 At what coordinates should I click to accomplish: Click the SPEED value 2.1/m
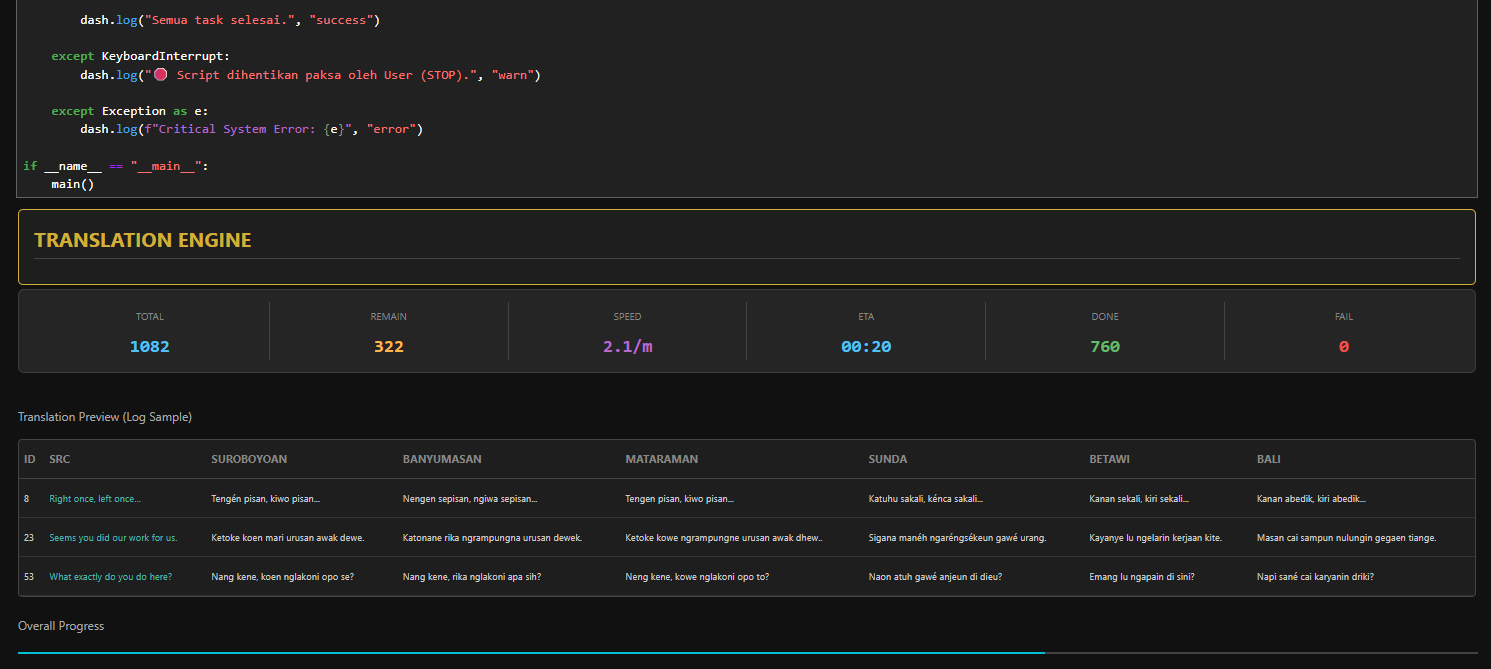pos(627,347)
